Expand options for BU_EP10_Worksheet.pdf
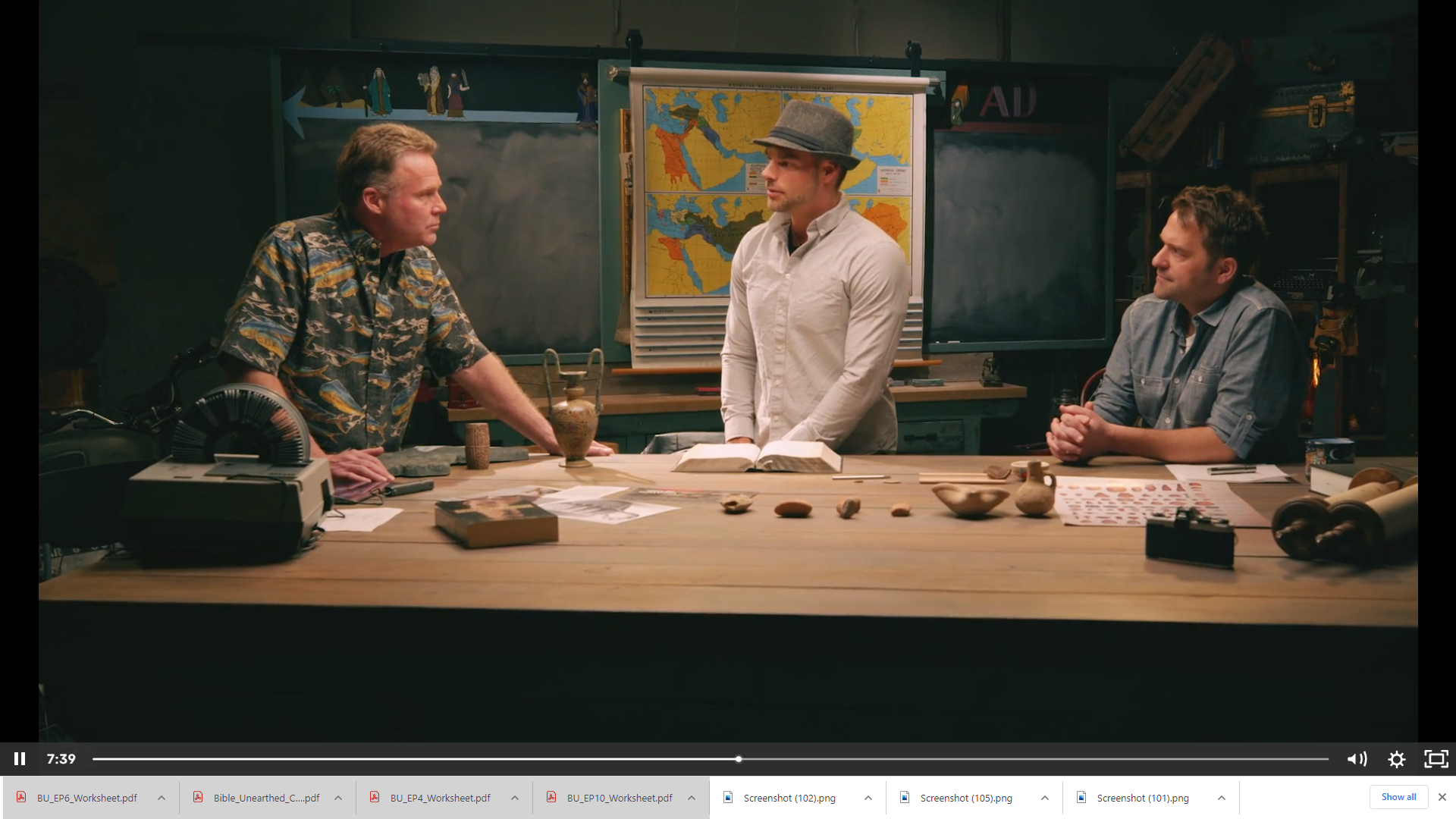This screenshot has height=819, width=1456. pos(692,798)
